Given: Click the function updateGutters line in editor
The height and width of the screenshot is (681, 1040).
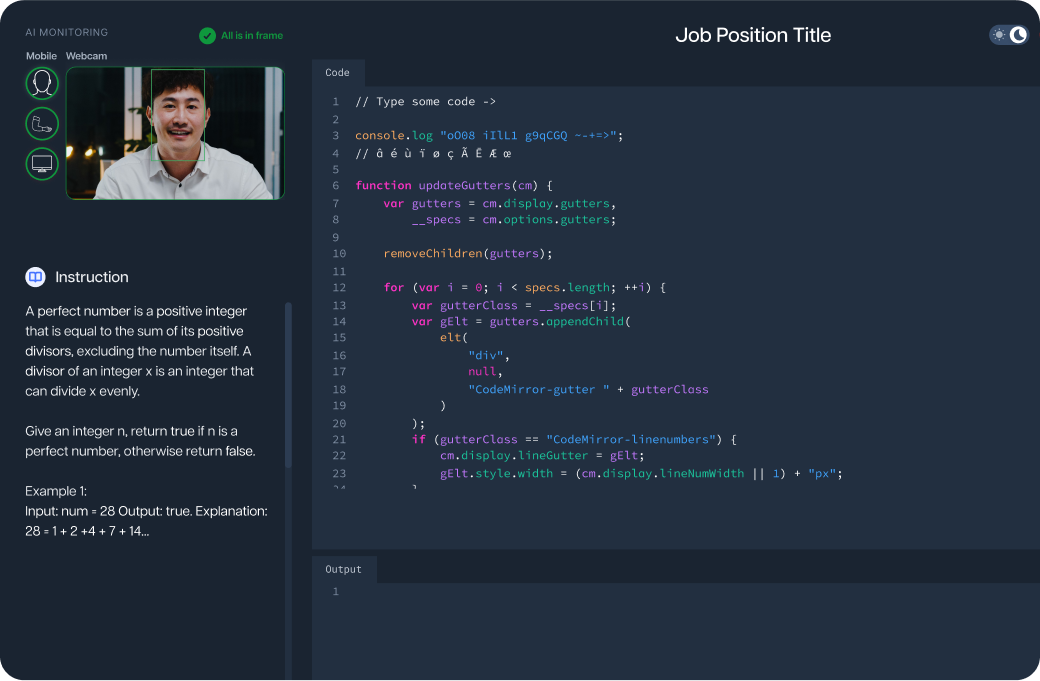Looking at the screenshot, I should tap(454, 186).
